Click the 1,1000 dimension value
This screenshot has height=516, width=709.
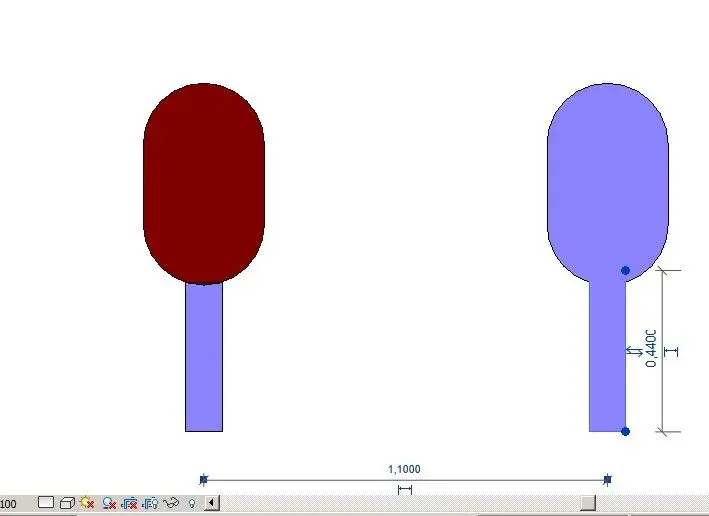(404, 469)
